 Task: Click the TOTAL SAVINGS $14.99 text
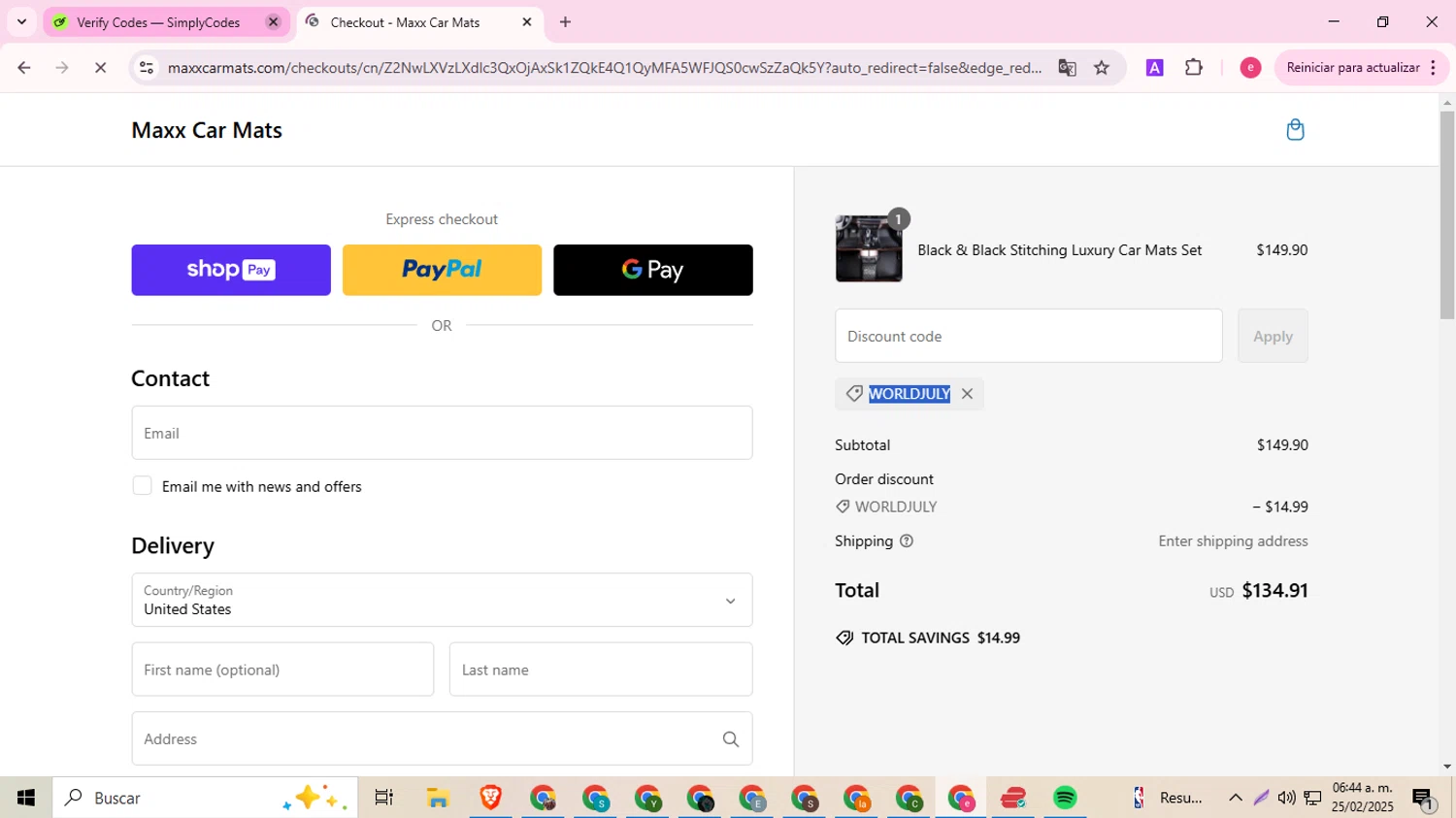coord(941,638)
